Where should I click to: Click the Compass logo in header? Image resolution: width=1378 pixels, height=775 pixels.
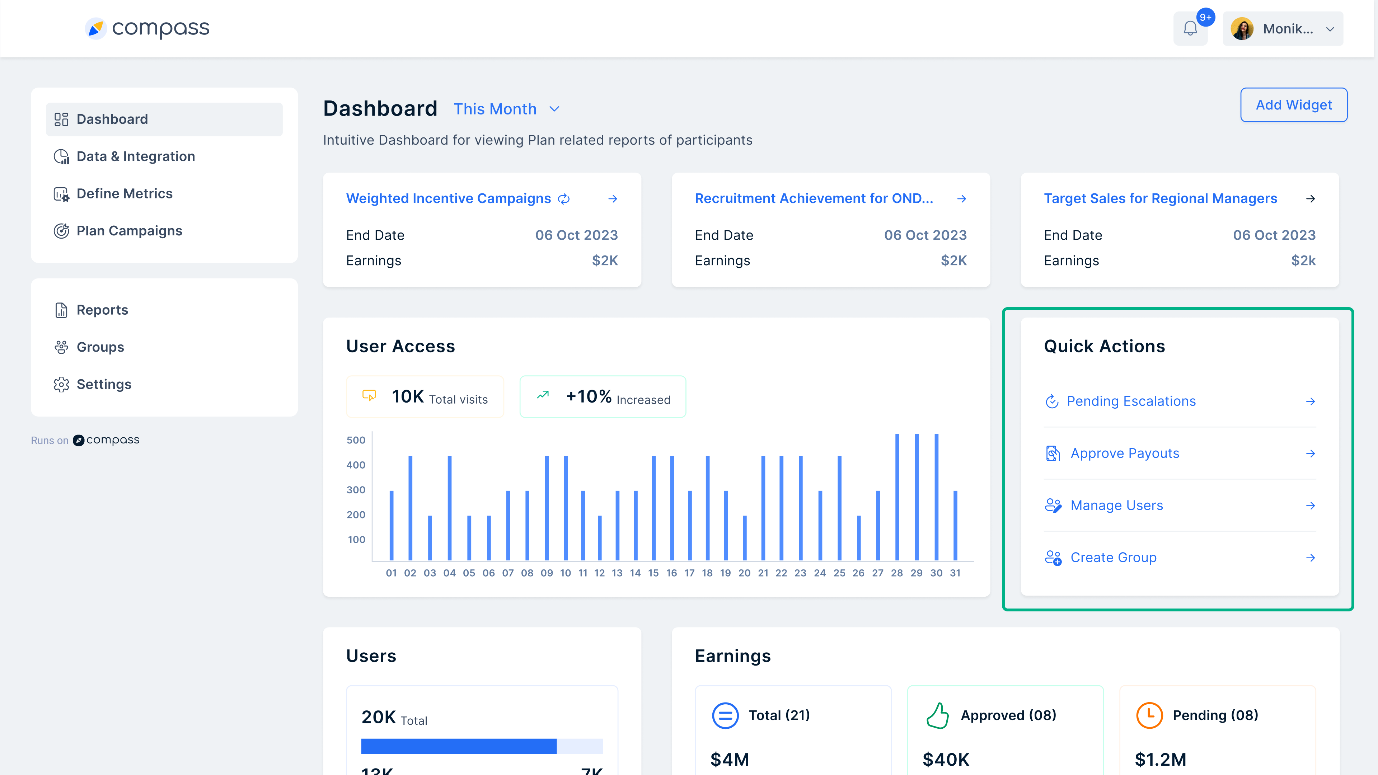[x=148, y=28]
